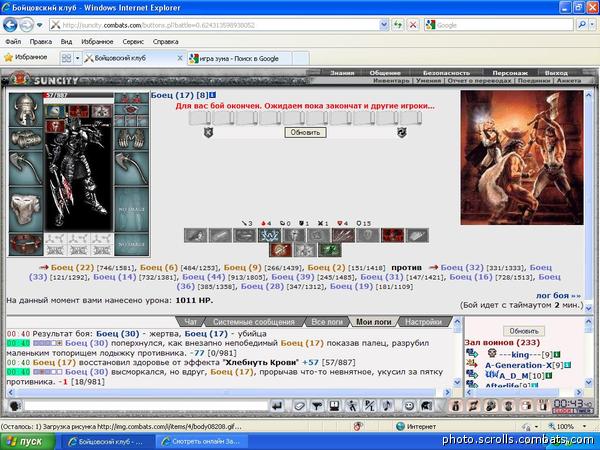
Task: Click the chat message input field
Action: pyautogui.click(x=146, y=406)
